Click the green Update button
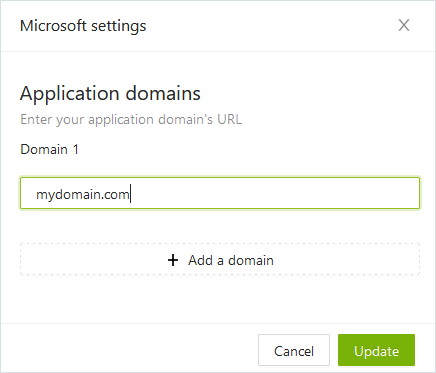 click(x=376, y=350)
